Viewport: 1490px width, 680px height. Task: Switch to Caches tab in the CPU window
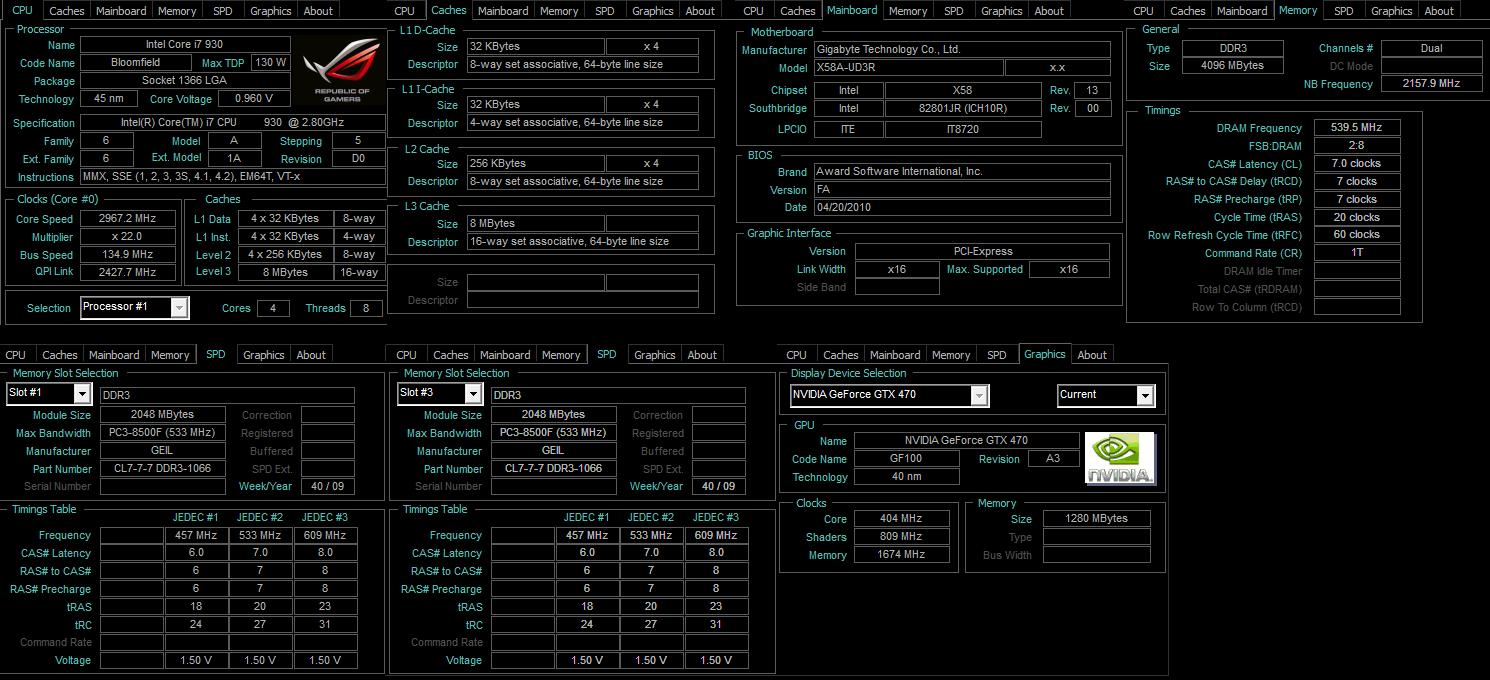67,11
